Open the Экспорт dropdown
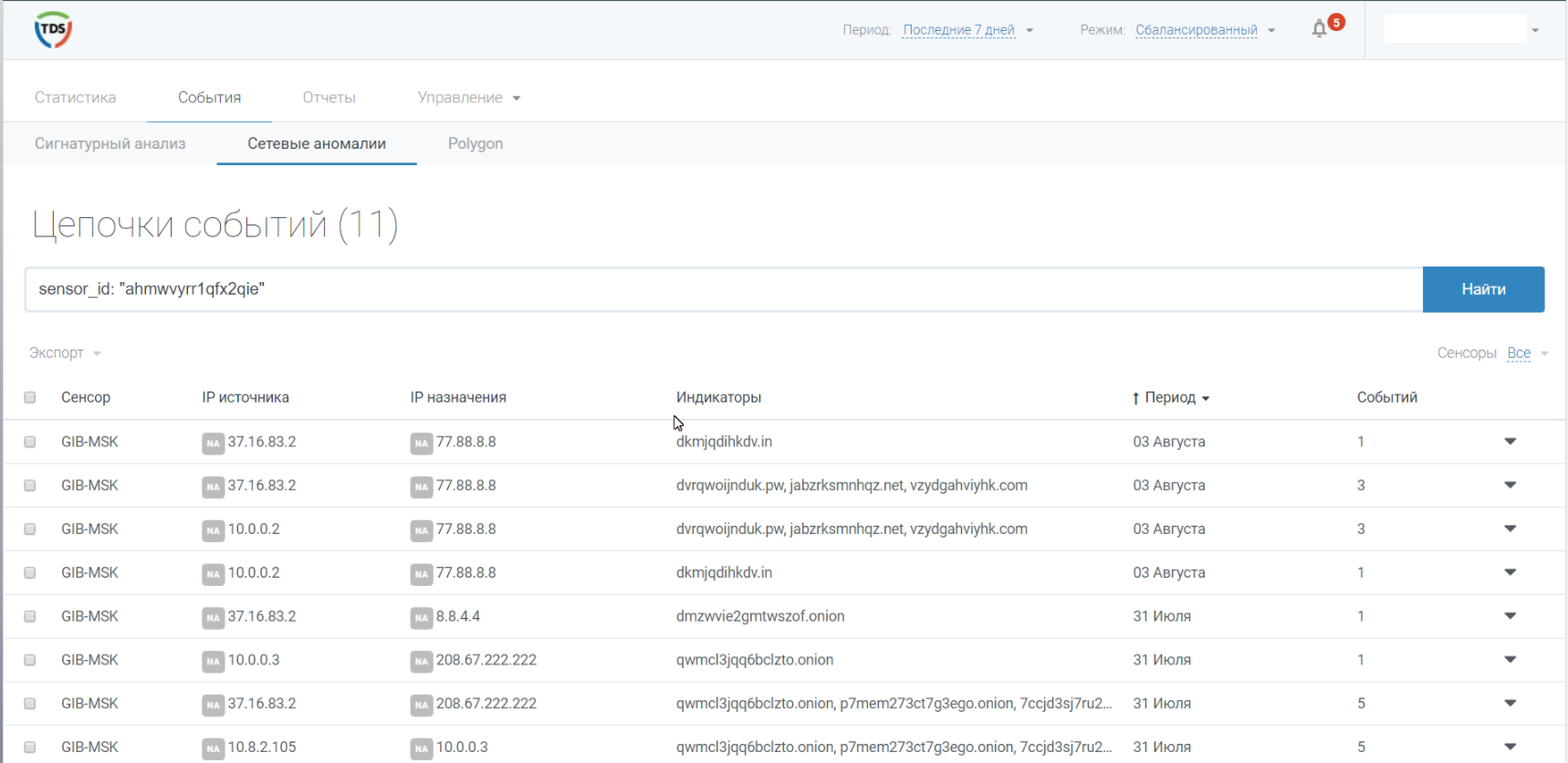 (x=64, y=353)
